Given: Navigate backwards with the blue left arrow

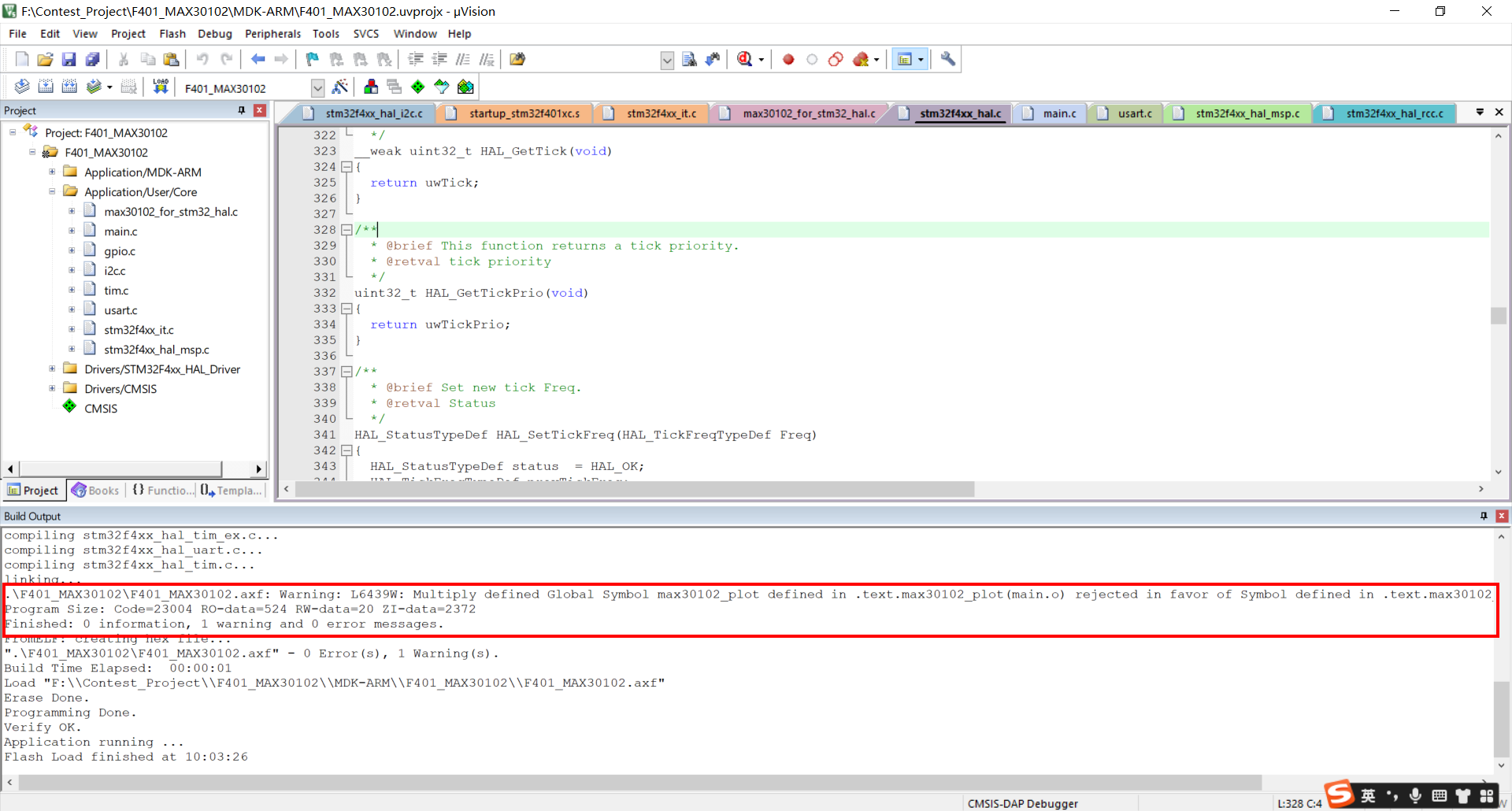Looking at the screenshot, I should tap(258, 59).
